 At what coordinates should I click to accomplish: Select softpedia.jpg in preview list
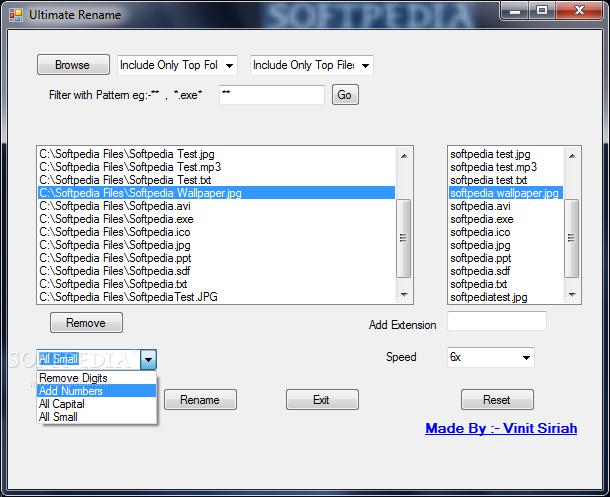(506, 245)
